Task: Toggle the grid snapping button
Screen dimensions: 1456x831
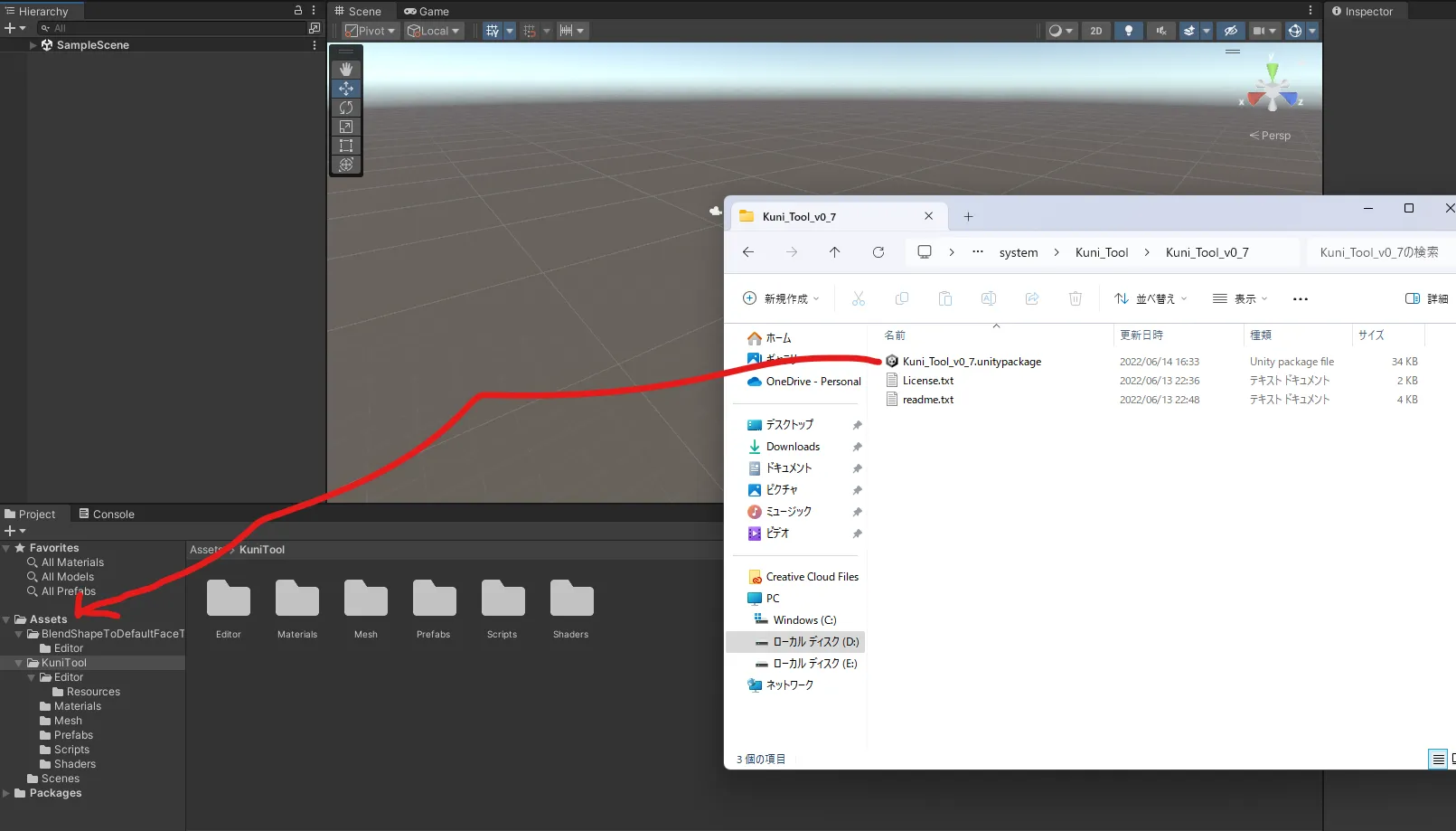Action: click(x=493, y=31)
